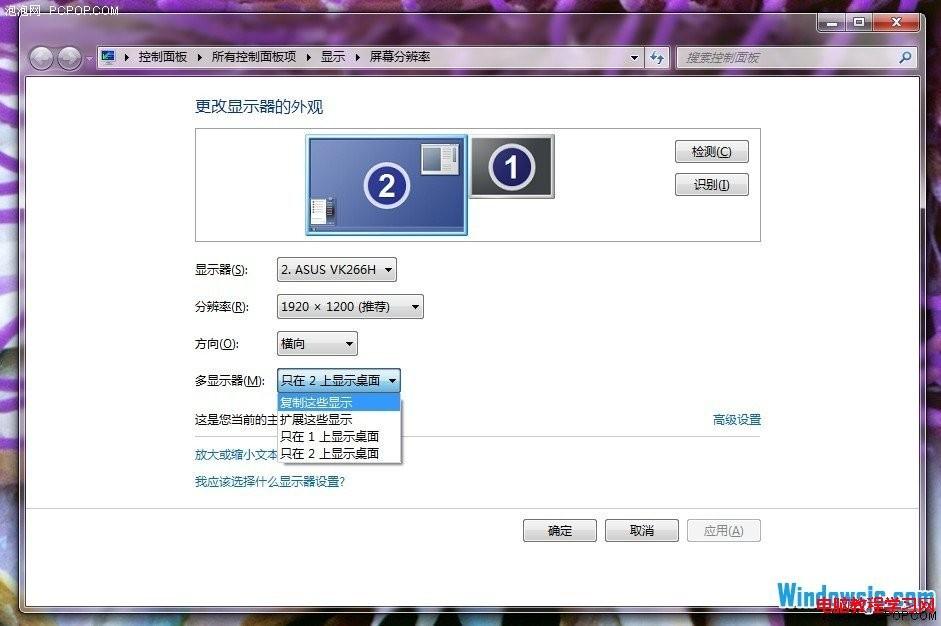Image resolution: width=941 pixels, height=626 pixels.
Task: Open the 方向 横向 orientation dropdown
Action: 317,344
